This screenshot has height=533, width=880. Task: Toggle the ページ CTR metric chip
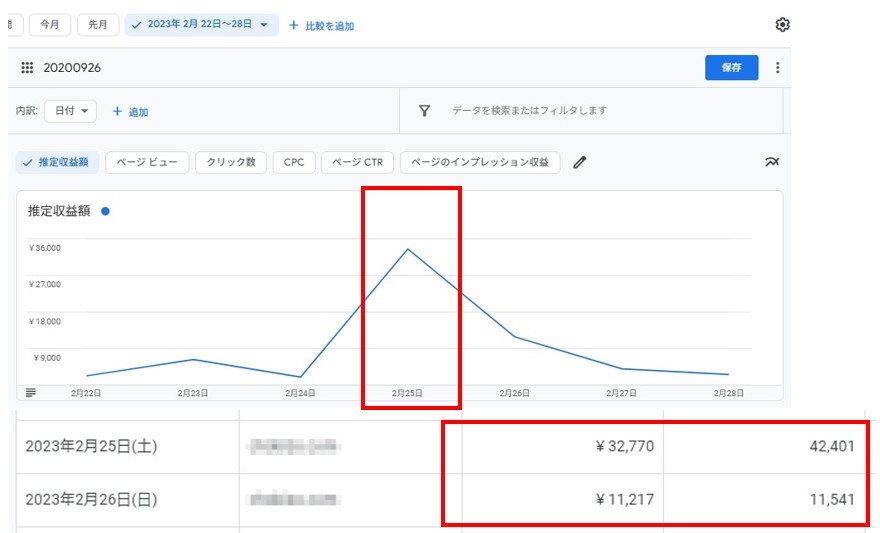pyautogui.click(x=358, y=162)
